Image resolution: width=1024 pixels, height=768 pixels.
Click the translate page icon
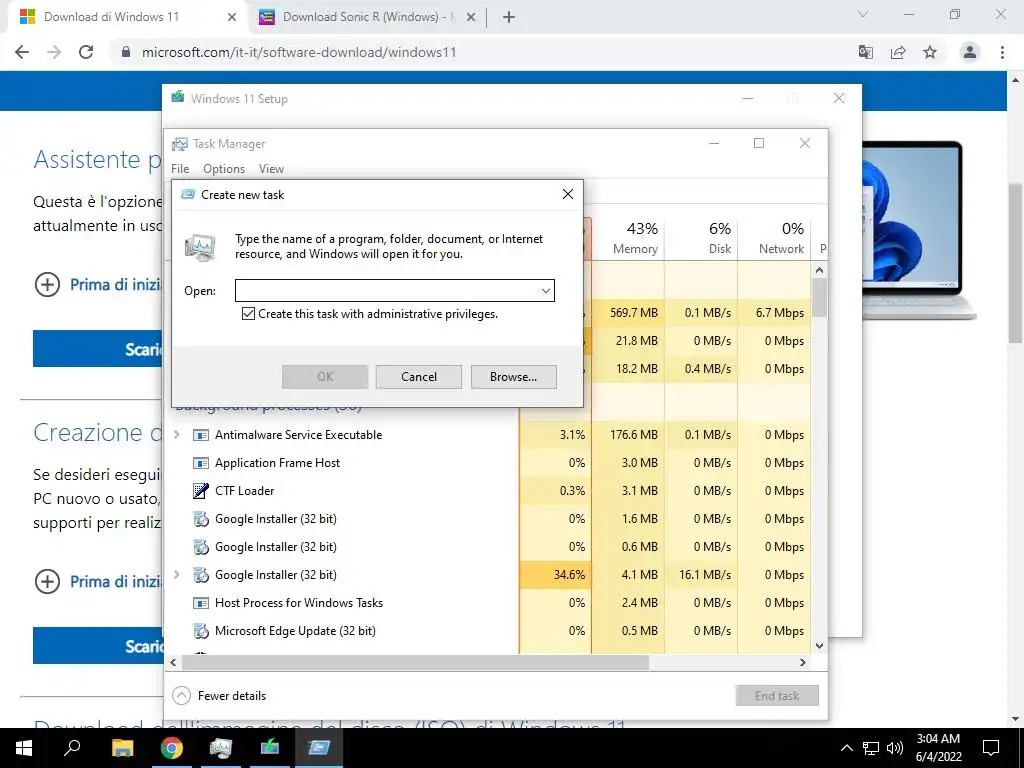[x=865, y=52]
